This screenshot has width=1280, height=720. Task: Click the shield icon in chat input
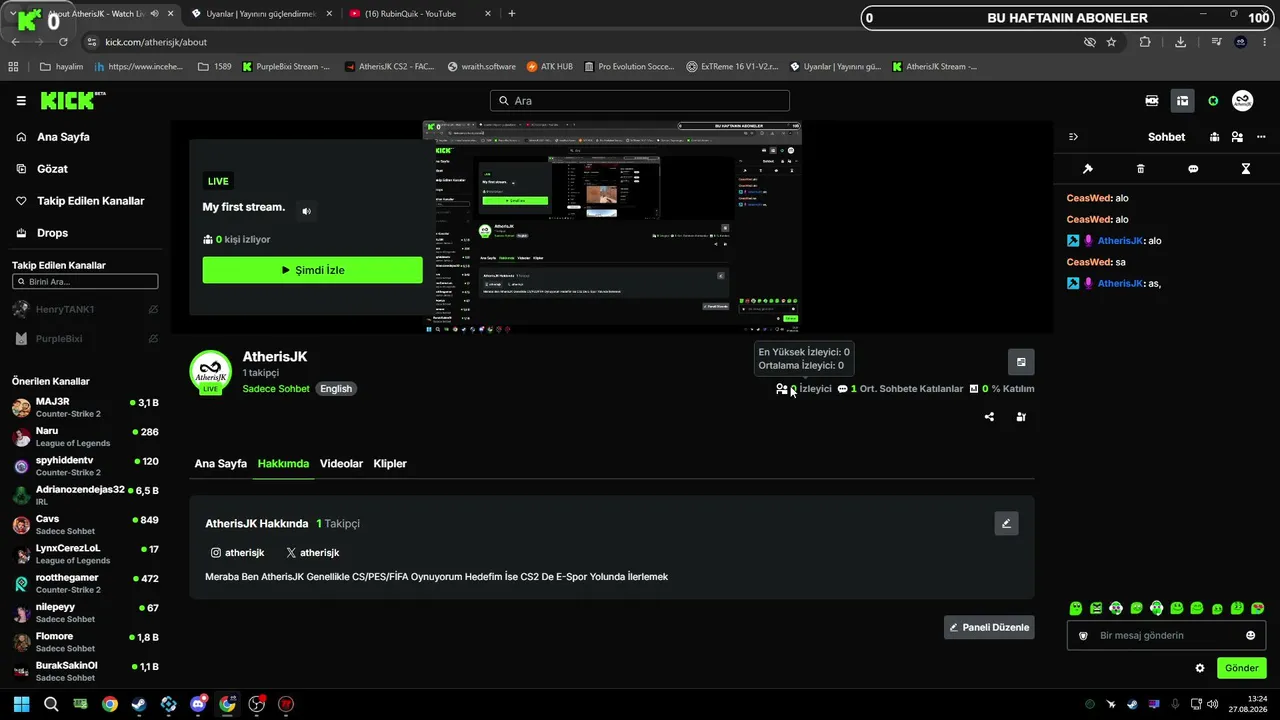pos(1083,636)
